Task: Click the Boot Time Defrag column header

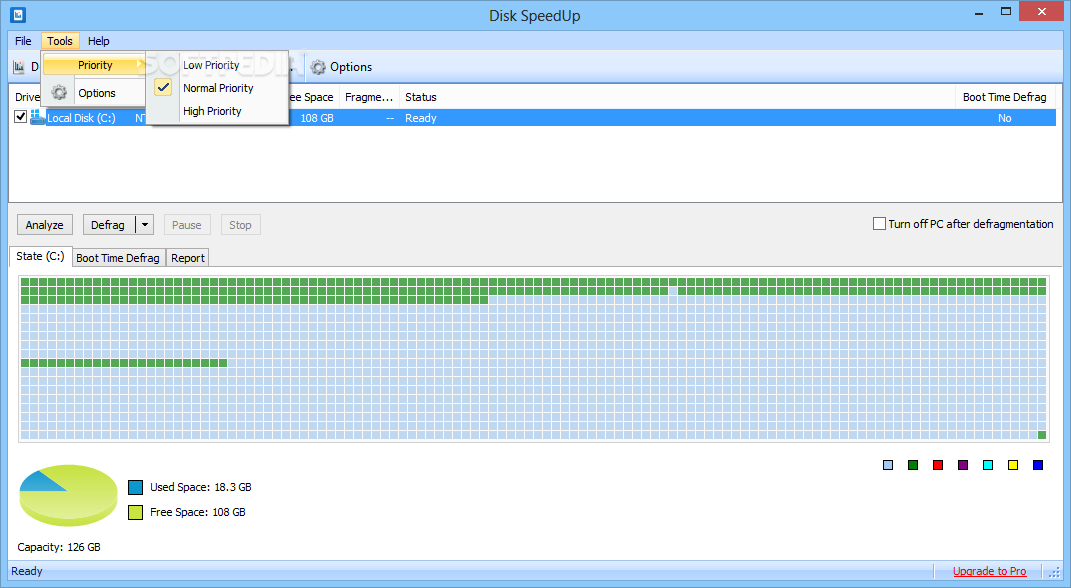Action: 1005,97
